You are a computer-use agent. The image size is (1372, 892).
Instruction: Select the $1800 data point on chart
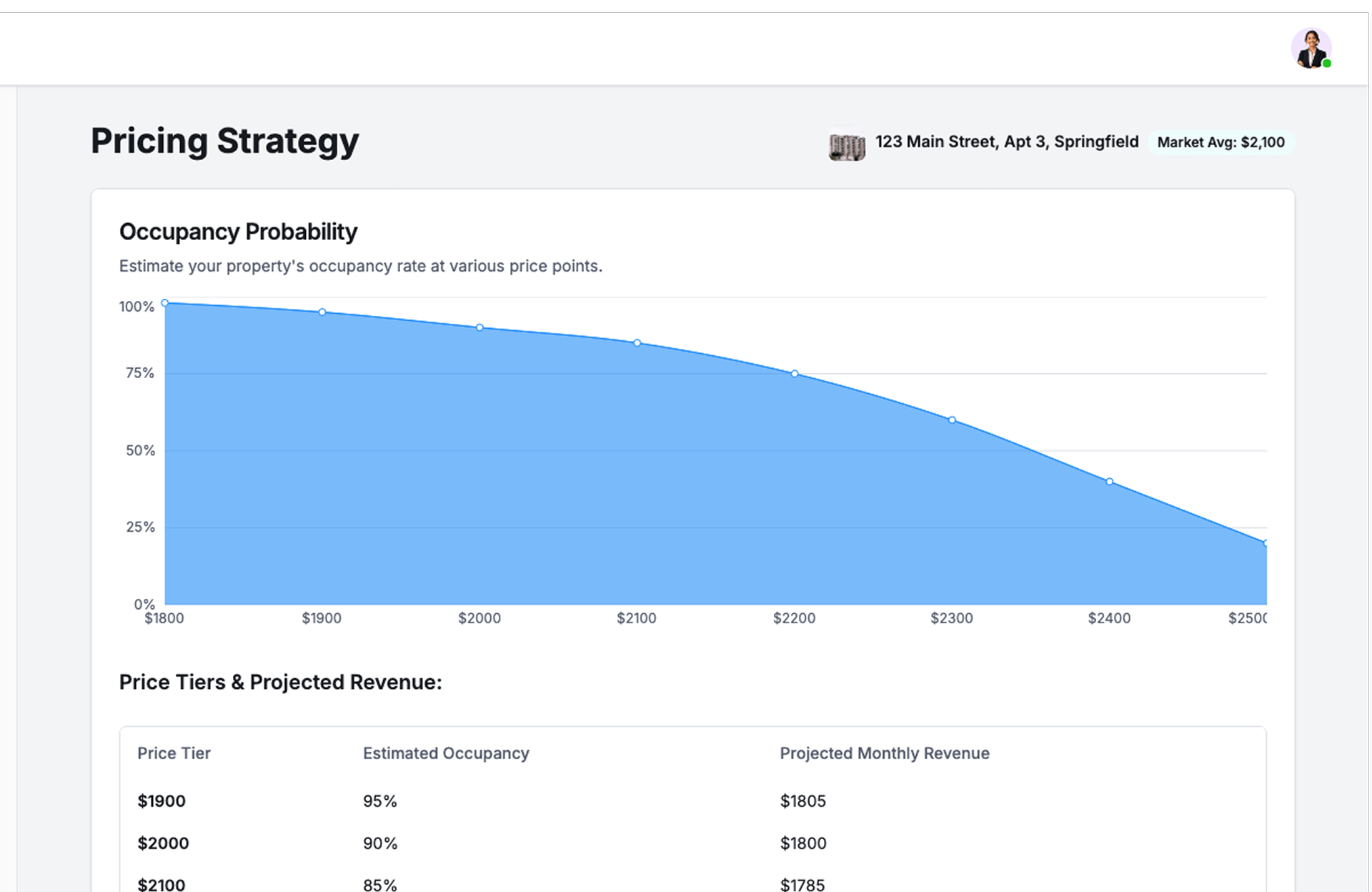click(x=165, y=303)
